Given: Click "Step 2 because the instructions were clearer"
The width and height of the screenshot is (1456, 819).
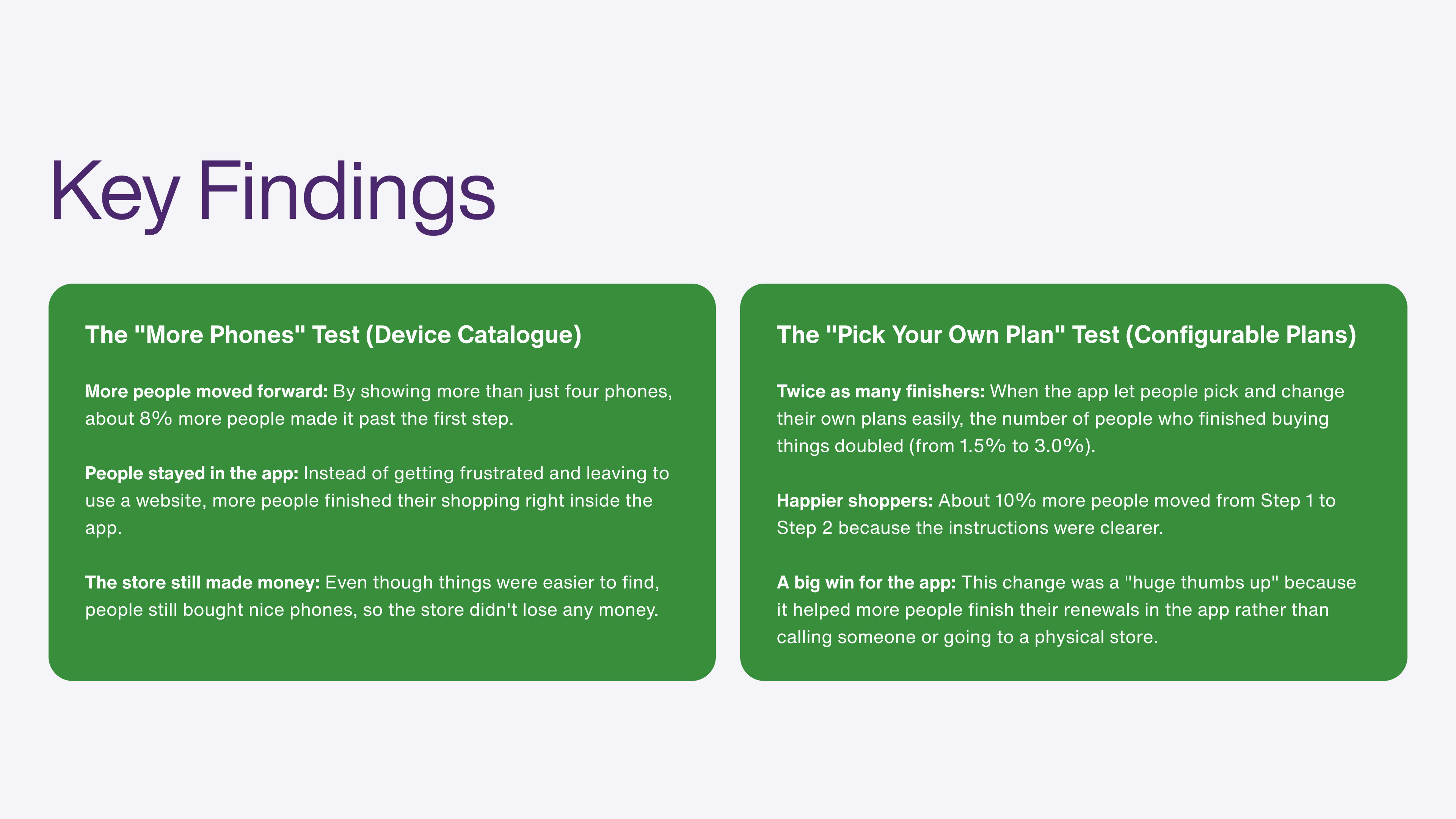Looking at the screenshot, I should coord(969,528).
